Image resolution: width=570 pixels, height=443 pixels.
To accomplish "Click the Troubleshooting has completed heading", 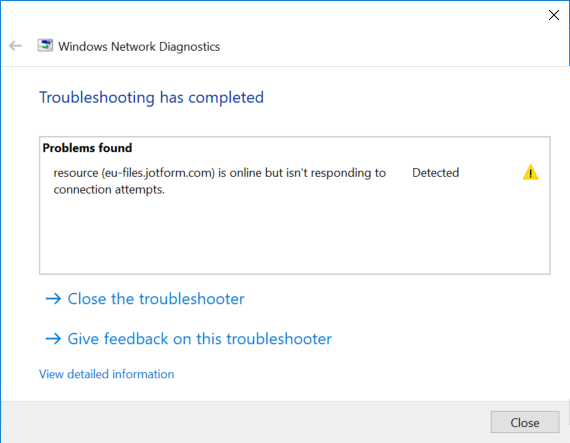I will click(152, 97).
